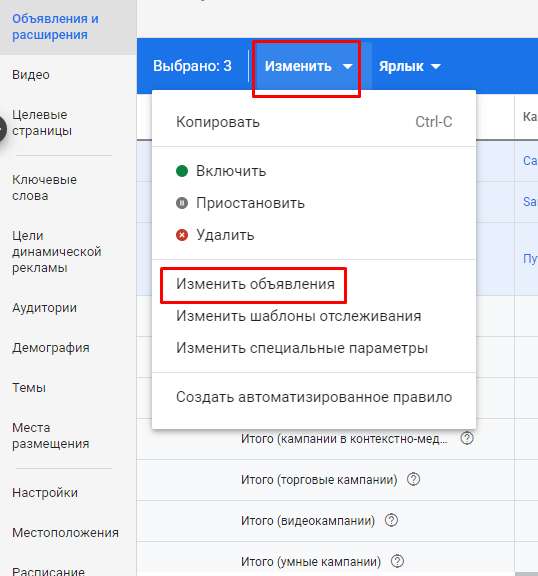
Task: Open Настройки in the sidebar
Action: 45,493
